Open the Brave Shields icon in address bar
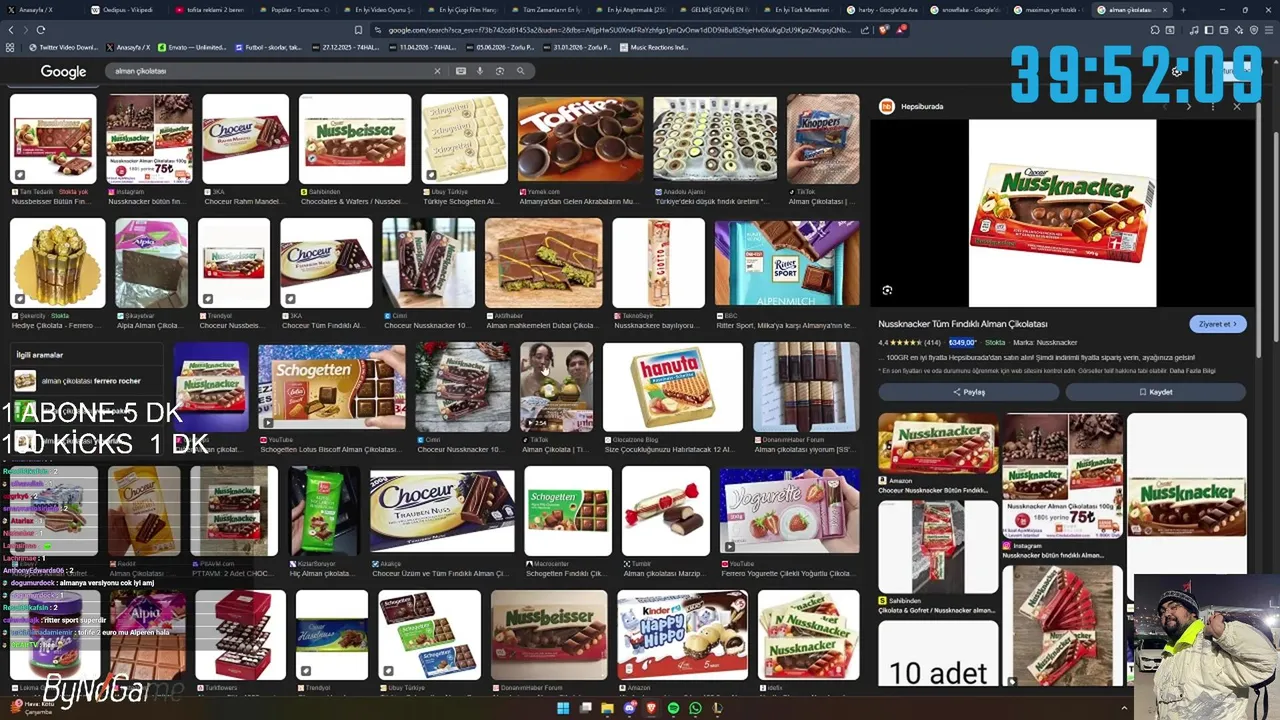The width and height of the screenshot is (1280, 720). 883,30
